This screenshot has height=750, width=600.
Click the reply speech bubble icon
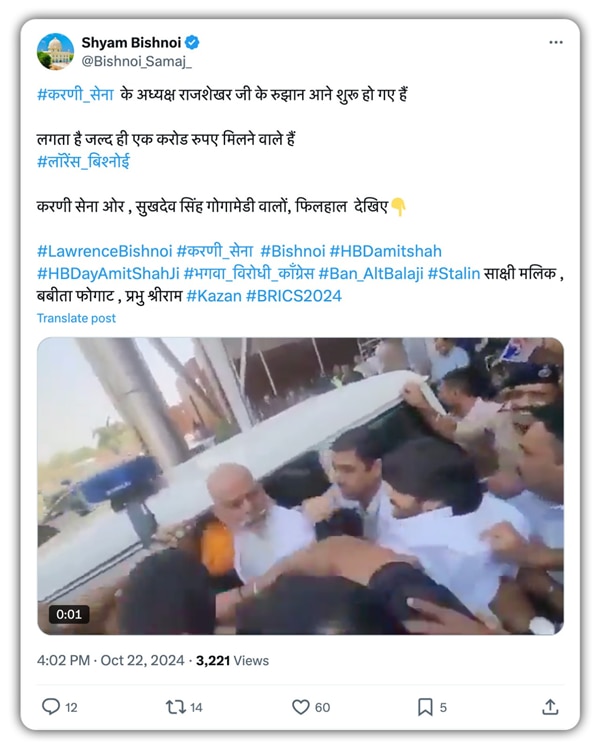pos(51,706)
